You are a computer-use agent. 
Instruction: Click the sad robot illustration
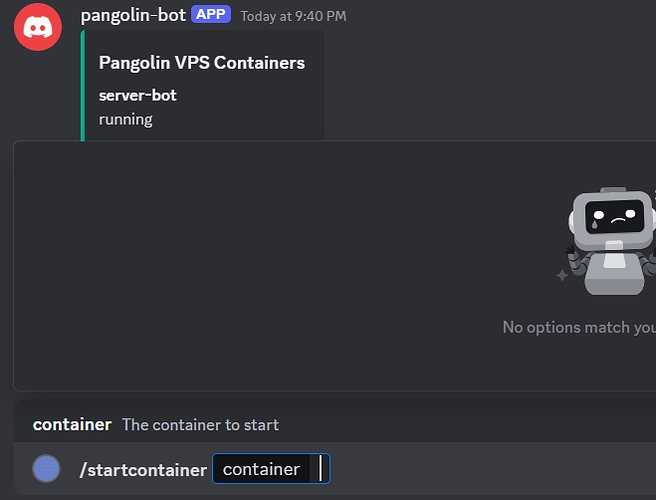pyautogui.click(x=609, y=241)
